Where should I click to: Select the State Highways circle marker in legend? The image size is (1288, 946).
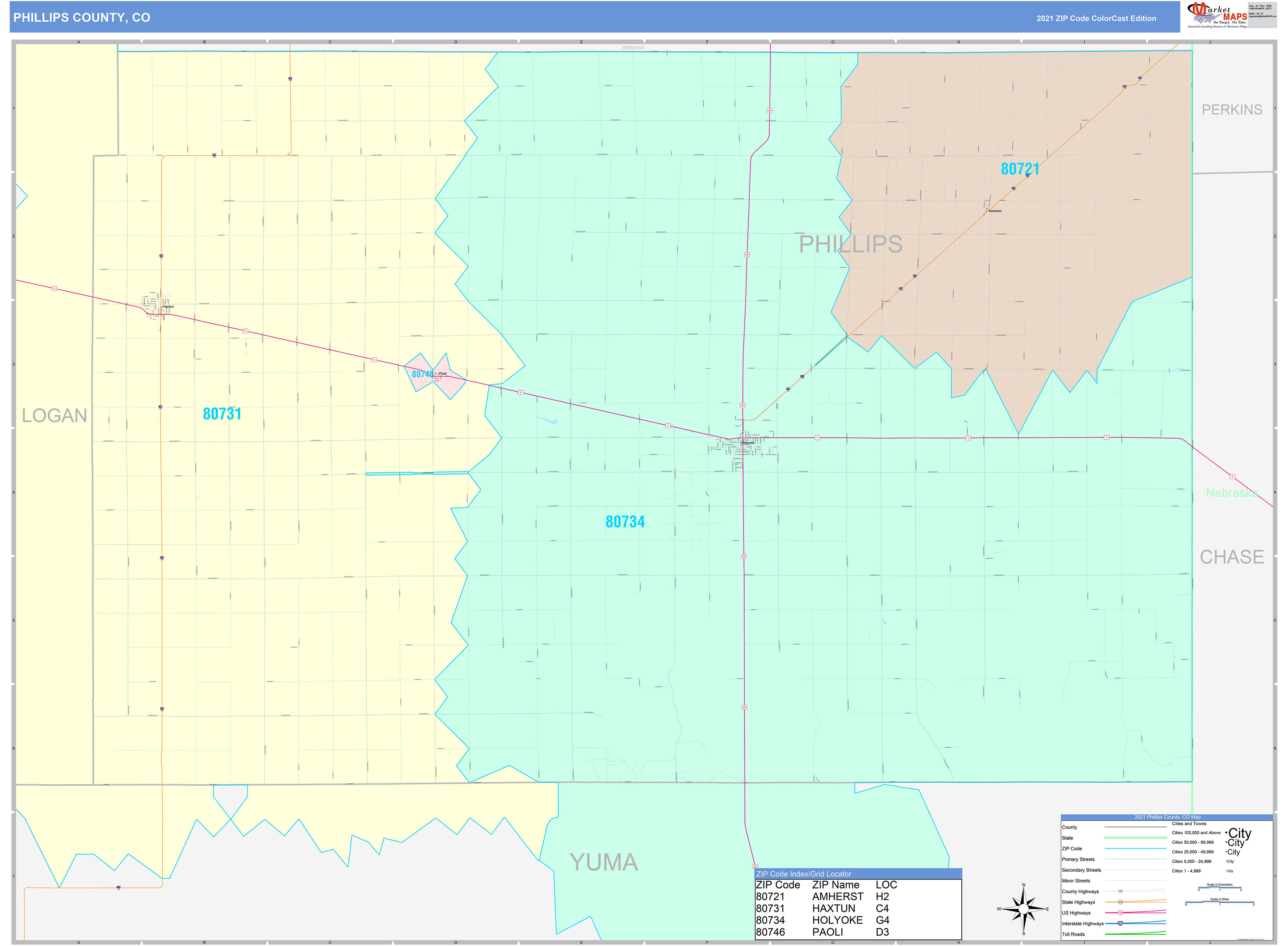click(x=1120, y=902)
